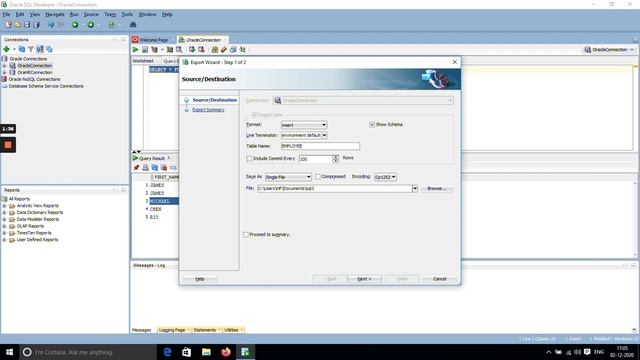
Task: Click the orange stop recording button
Action: [8, 145]
